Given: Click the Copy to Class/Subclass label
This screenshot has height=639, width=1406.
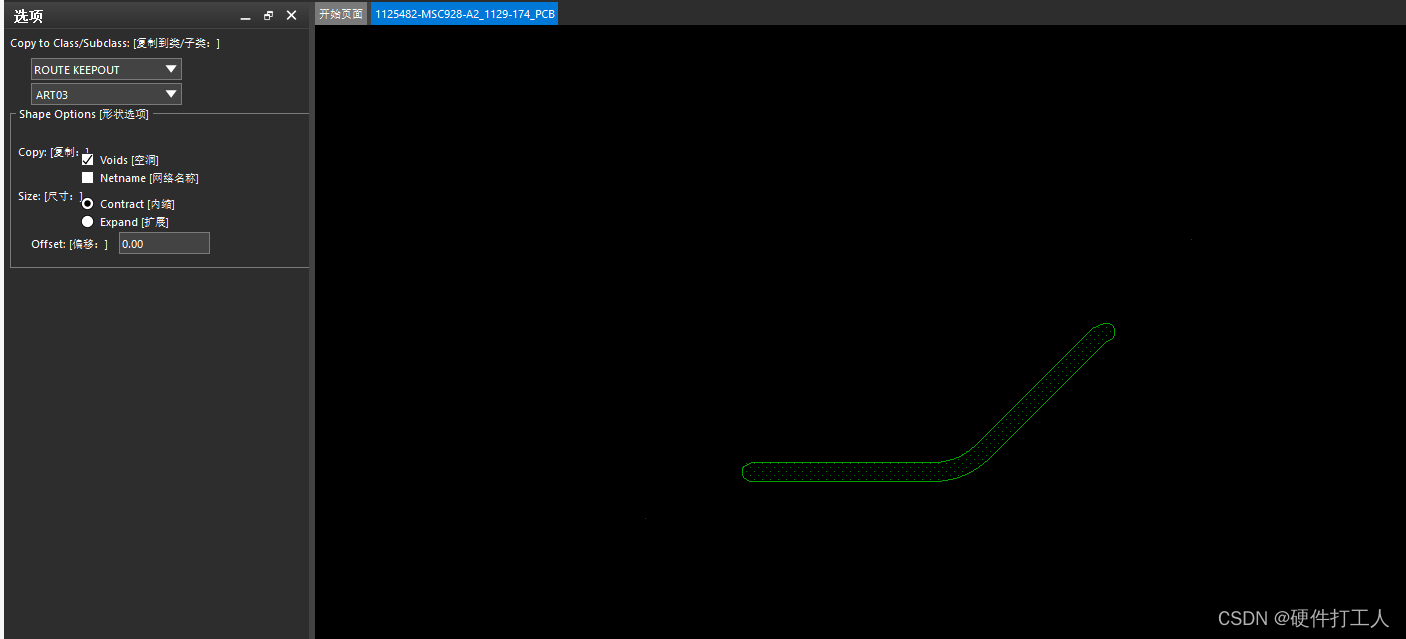Looking at the screenshot, I should [x=115, y=44].
